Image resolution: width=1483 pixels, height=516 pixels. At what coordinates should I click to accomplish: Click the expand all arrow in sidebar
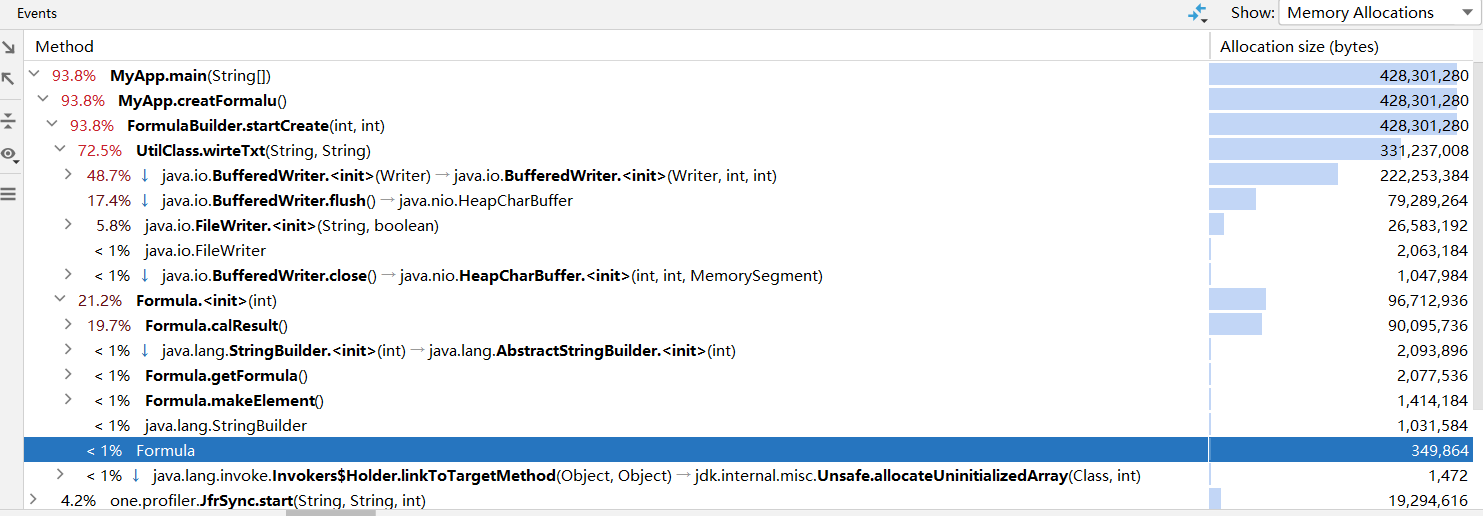coord(8,48)
